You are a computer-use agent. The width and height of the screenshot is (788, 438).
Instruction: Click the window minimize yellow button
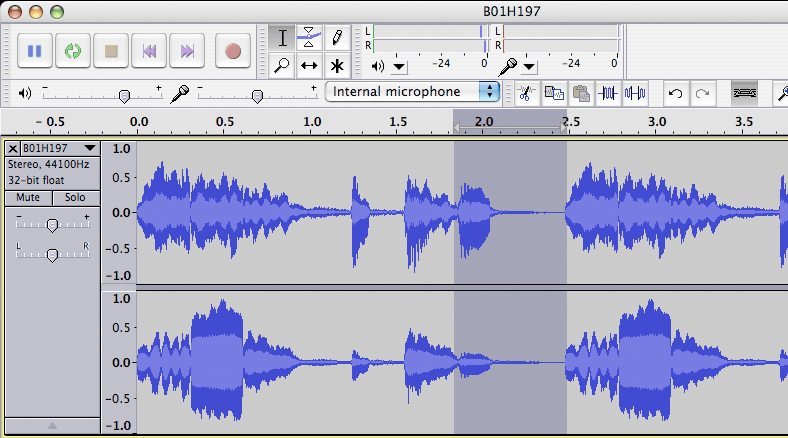(x=36, y=12)
